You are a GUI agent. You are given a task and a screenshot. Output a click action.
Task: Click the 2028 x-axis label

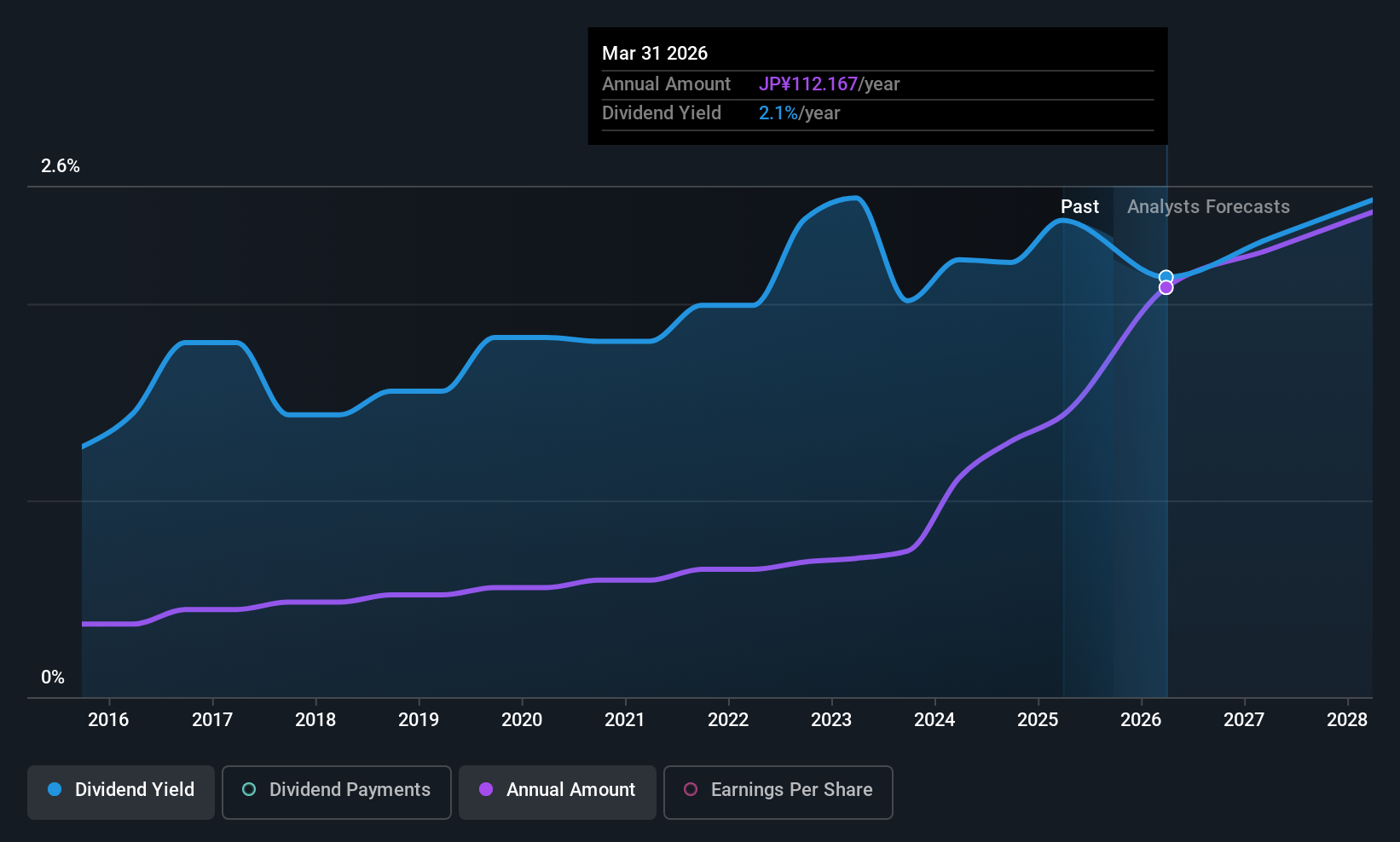1347,719
